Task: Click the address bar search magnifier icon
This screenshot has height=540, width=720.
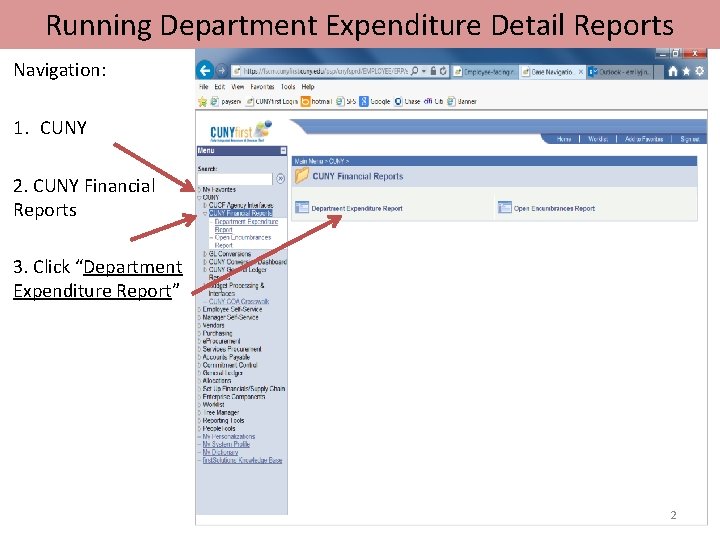Action: [x=415, y=71]
